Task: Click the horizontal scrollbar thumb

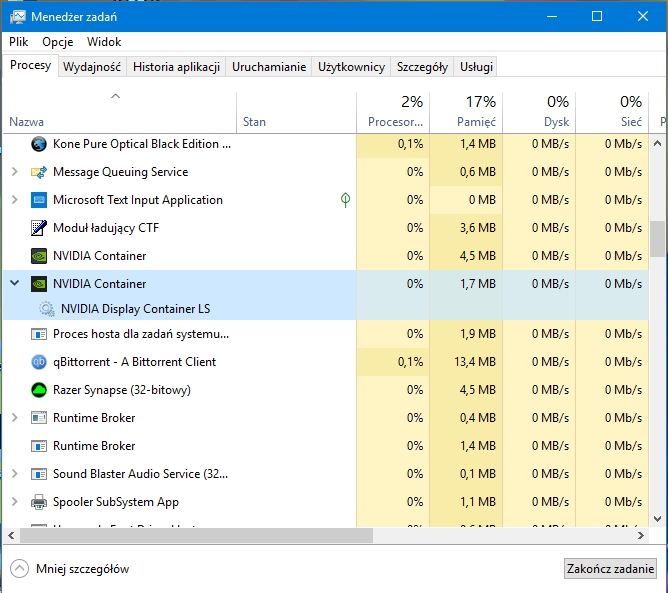Action: 196,535
